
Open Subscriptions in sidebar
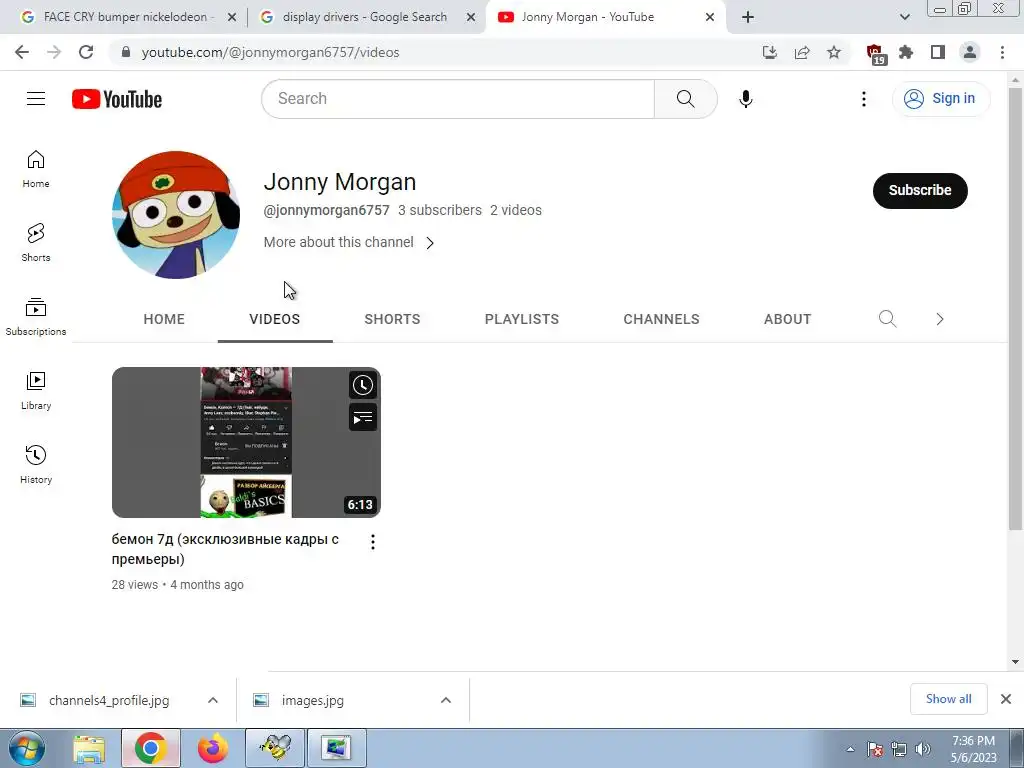click(x=36, y=317)
